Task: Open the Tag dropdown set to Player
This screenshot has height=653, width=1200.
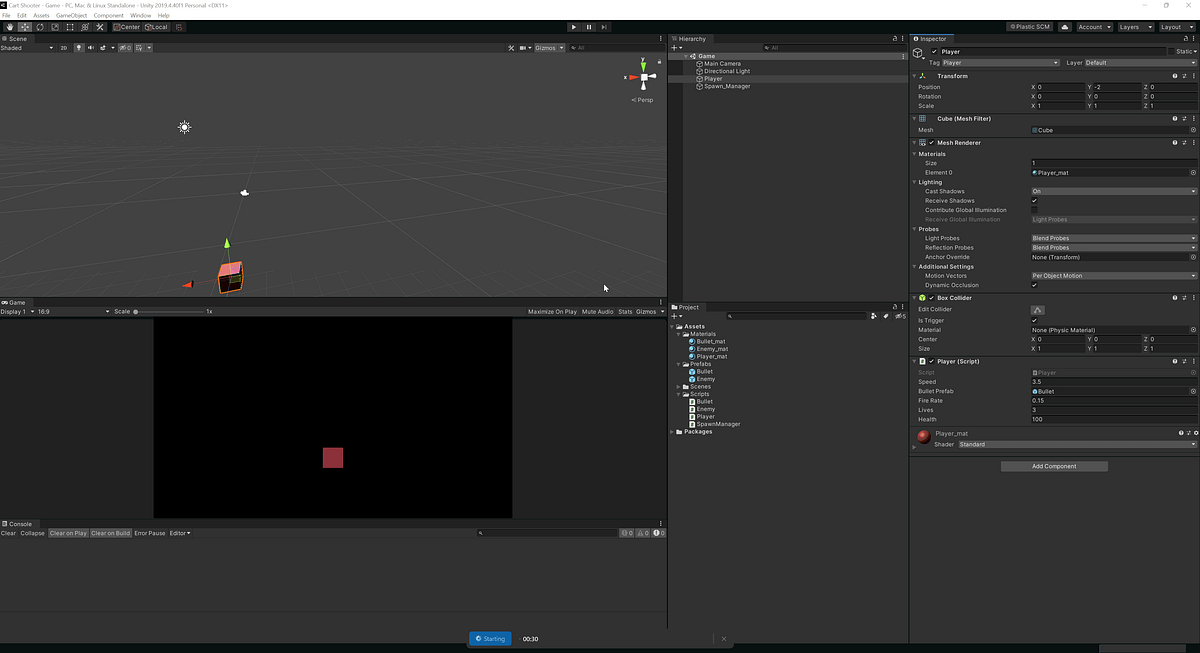Action: (1000, 62)
